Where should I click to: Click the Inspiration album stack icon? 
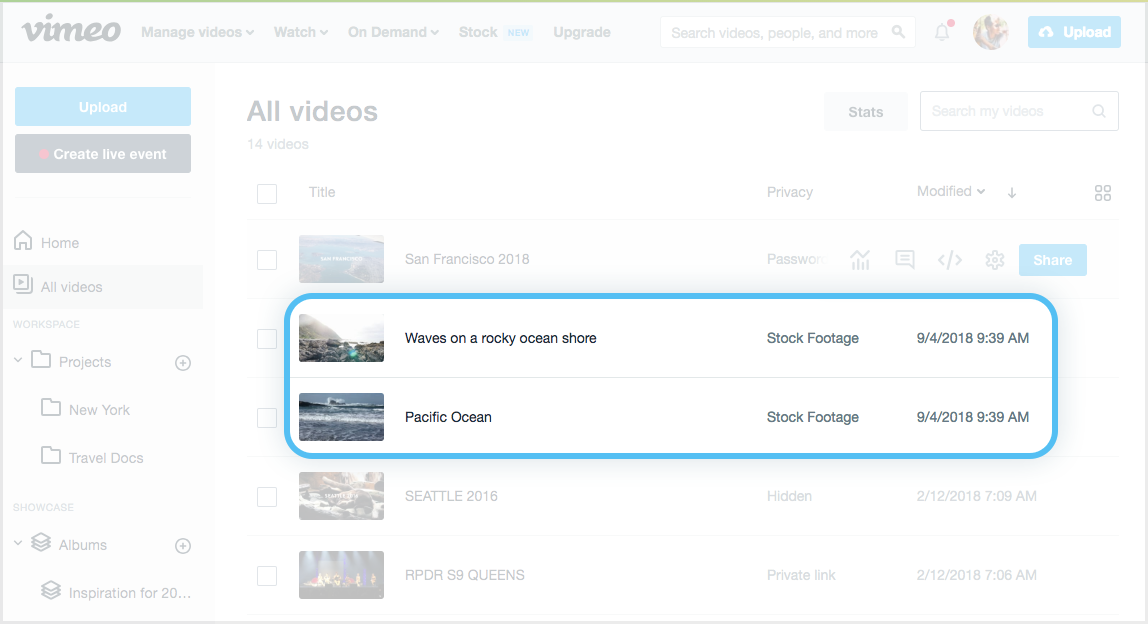51,590
